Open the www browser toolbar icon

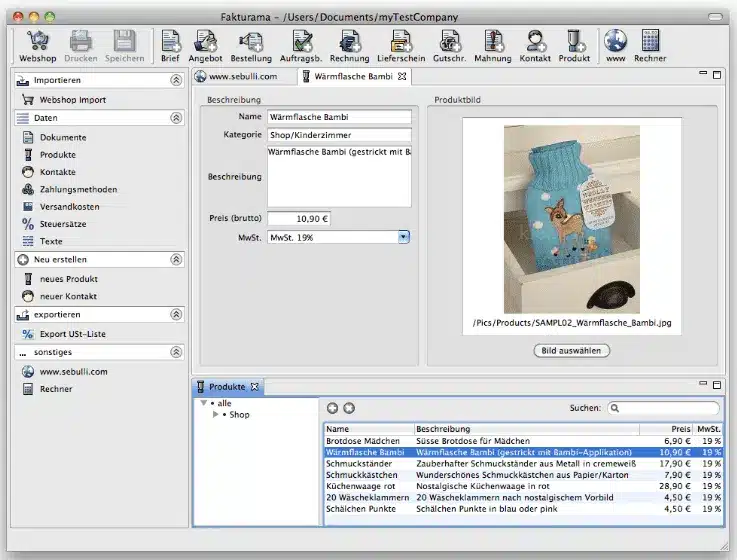click(x=615, y=46)
